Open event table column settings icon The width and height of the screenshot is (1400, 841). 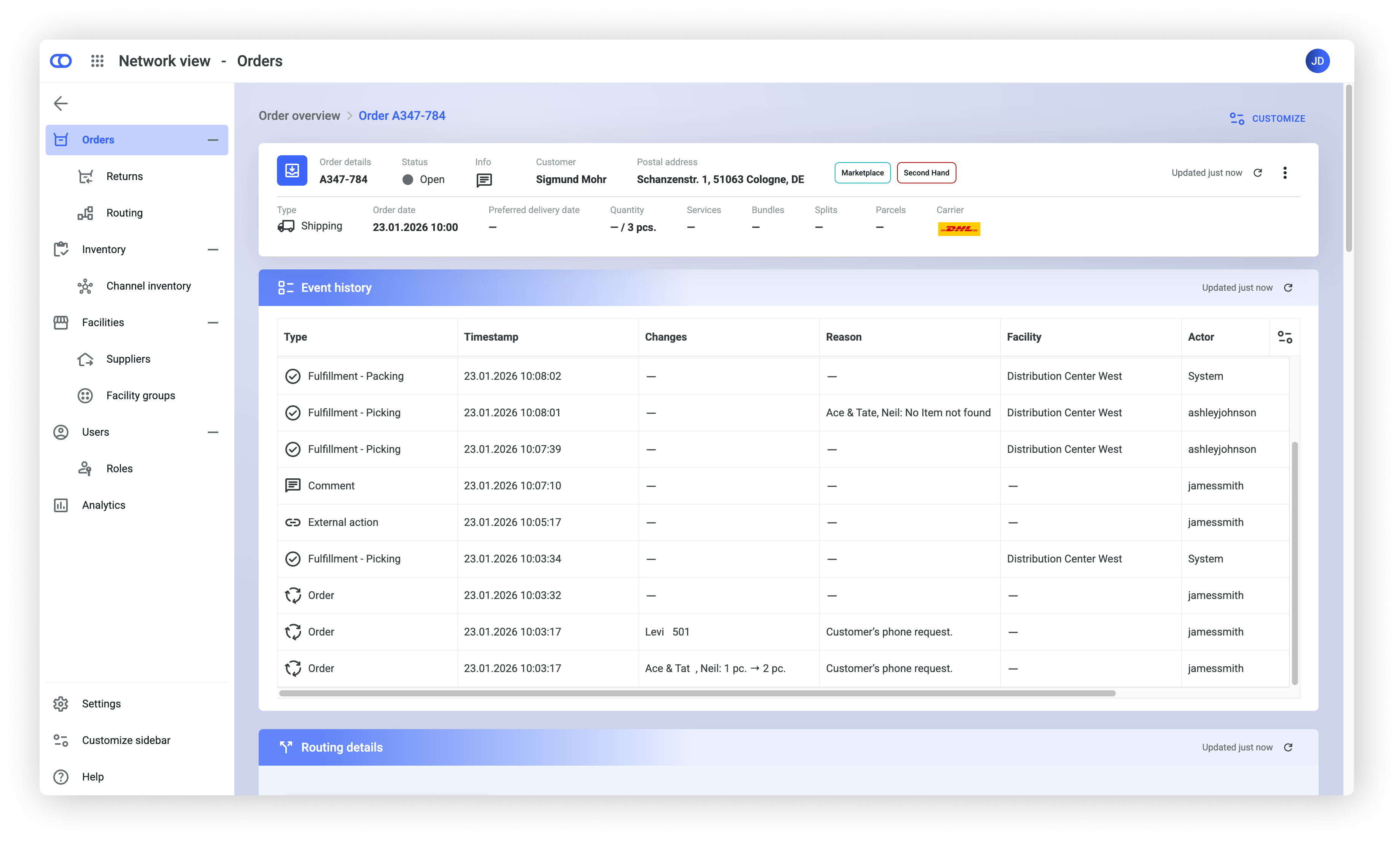point(1284,337)
